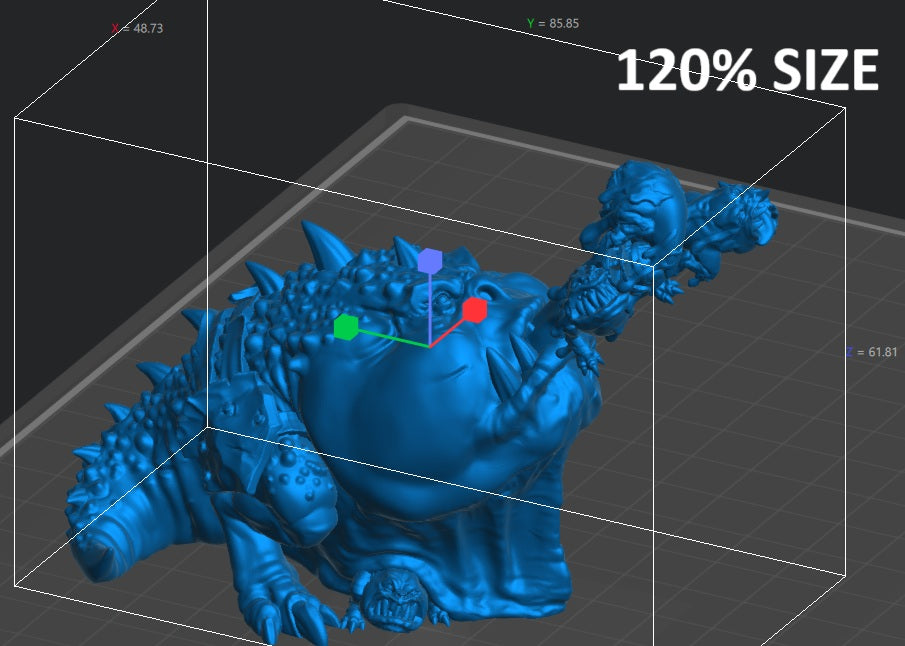This screenshot has width=905, height=646.
Task: Select the X = 48.73 dimension label
Action: (137, 28)
